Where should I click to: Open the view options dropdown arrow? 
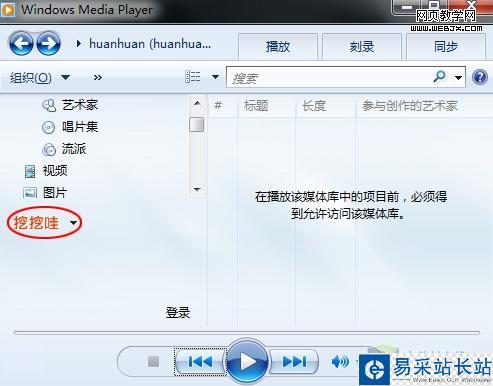215,77
